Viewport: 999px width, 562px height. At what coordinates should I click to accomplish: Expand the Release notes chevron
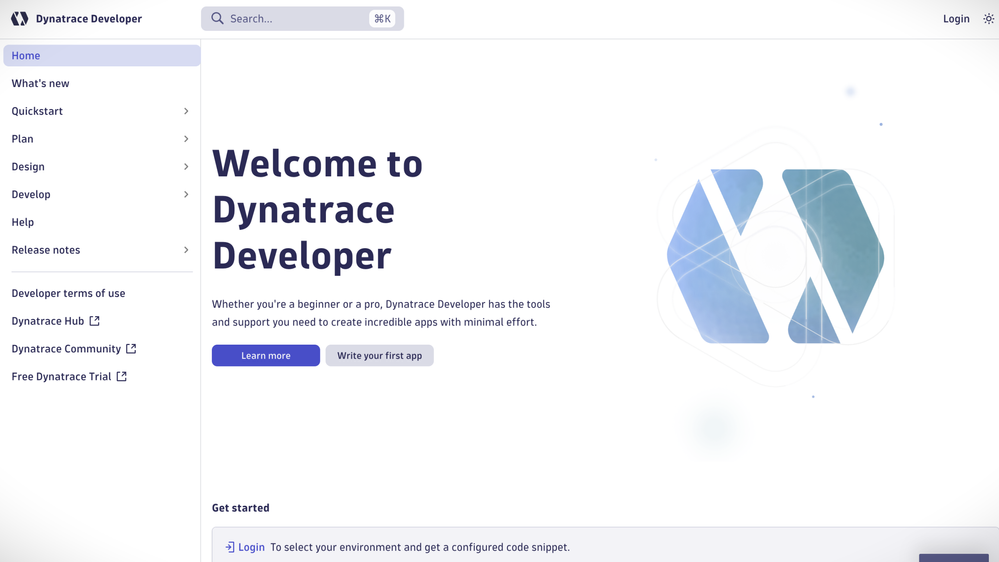[x=186, y=250]
